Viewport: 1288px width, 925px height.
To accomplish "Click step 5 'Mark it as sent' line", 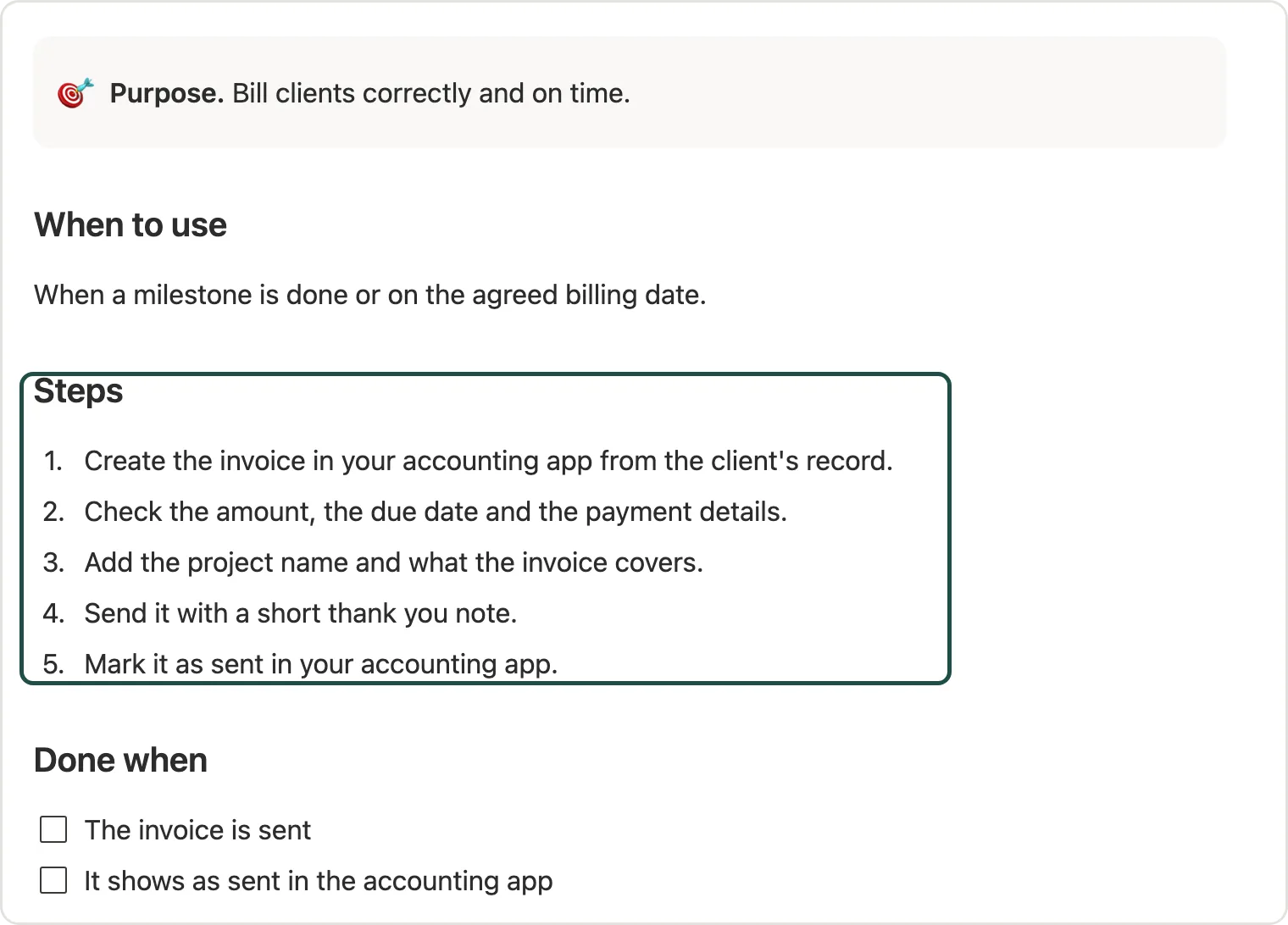I will 321,664.
